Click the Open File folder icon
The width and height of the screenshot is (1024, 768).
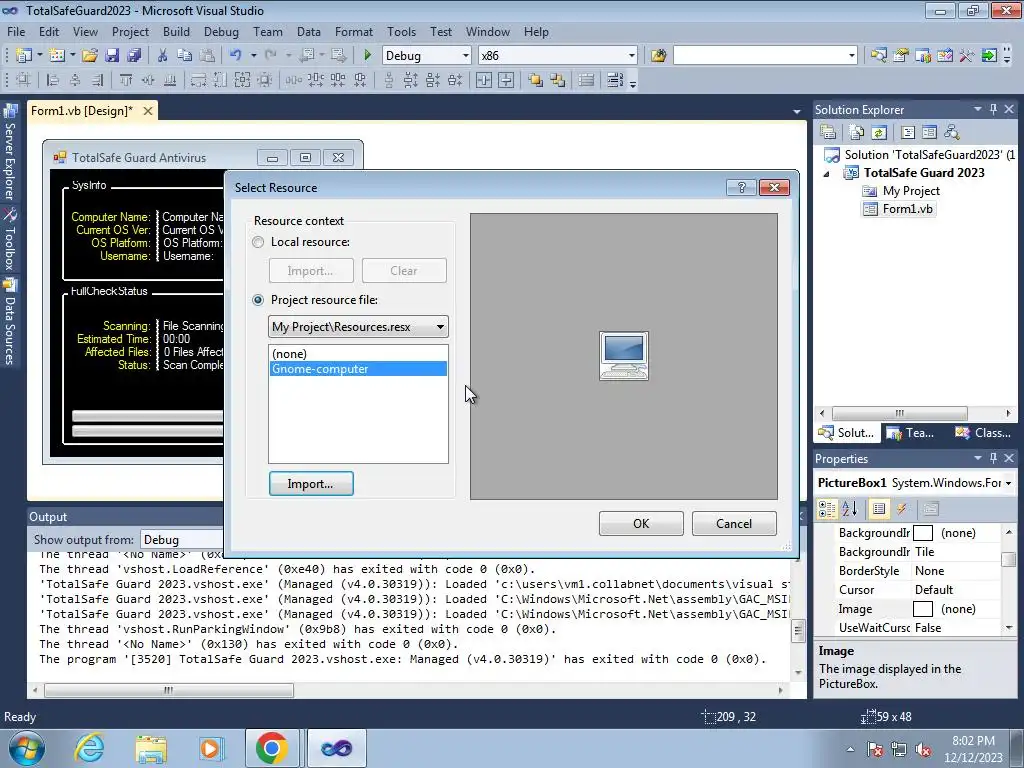tap(90, 56)
